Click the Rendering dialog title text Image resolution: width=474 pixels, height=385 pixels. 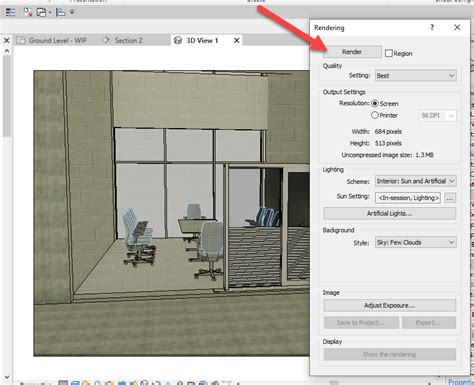coord(329,28)
